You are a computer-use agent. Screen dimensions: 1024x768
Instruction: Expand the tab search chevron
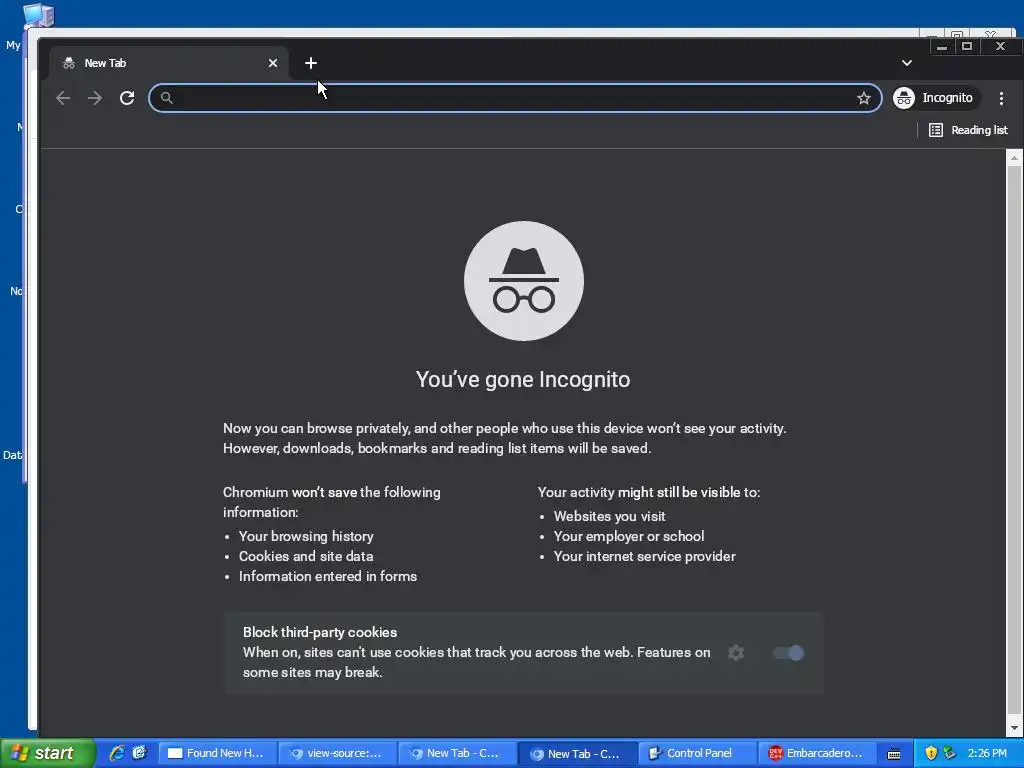(906, 63)
